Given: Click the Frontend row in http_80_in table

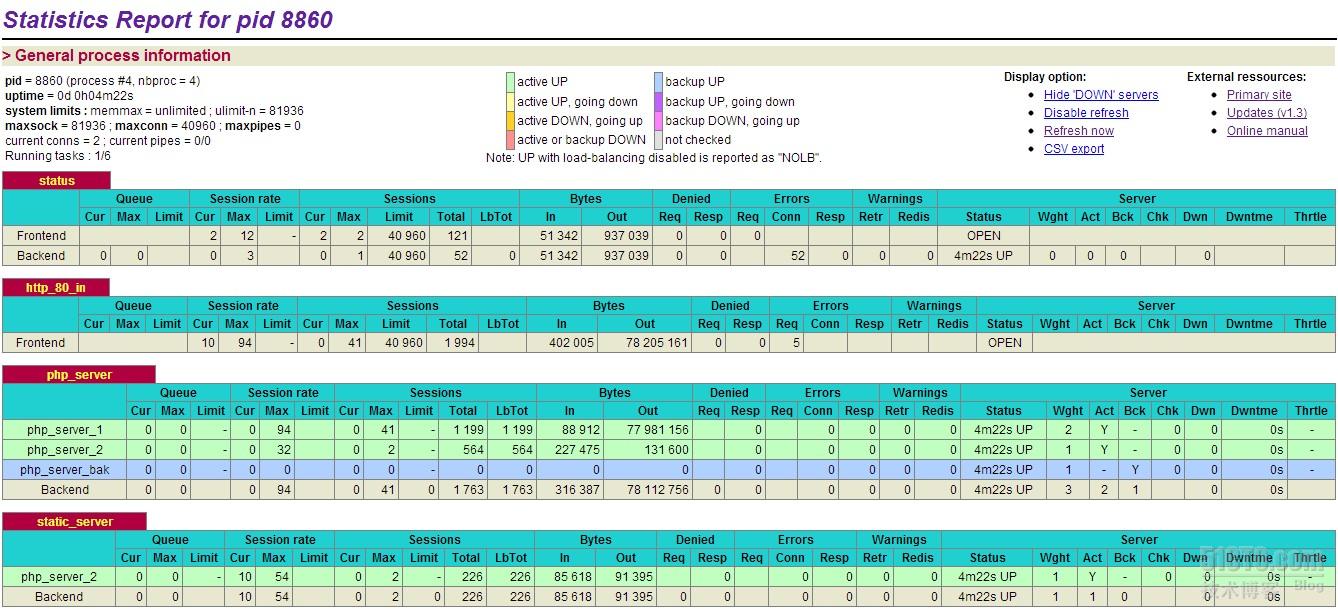Looking at the screenshot, I should pos(669,343).
